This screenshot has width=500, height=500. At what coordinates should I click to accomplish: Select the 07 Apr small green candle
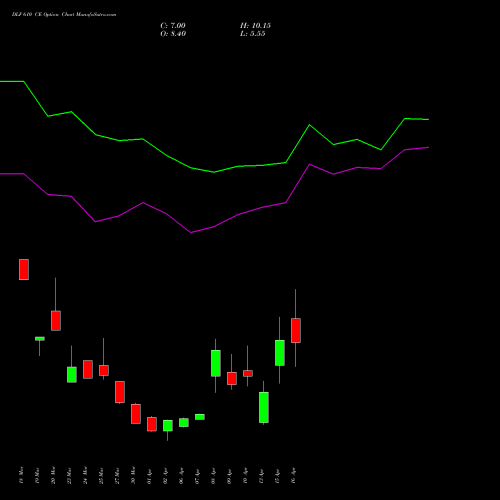(x=200, y=417)
